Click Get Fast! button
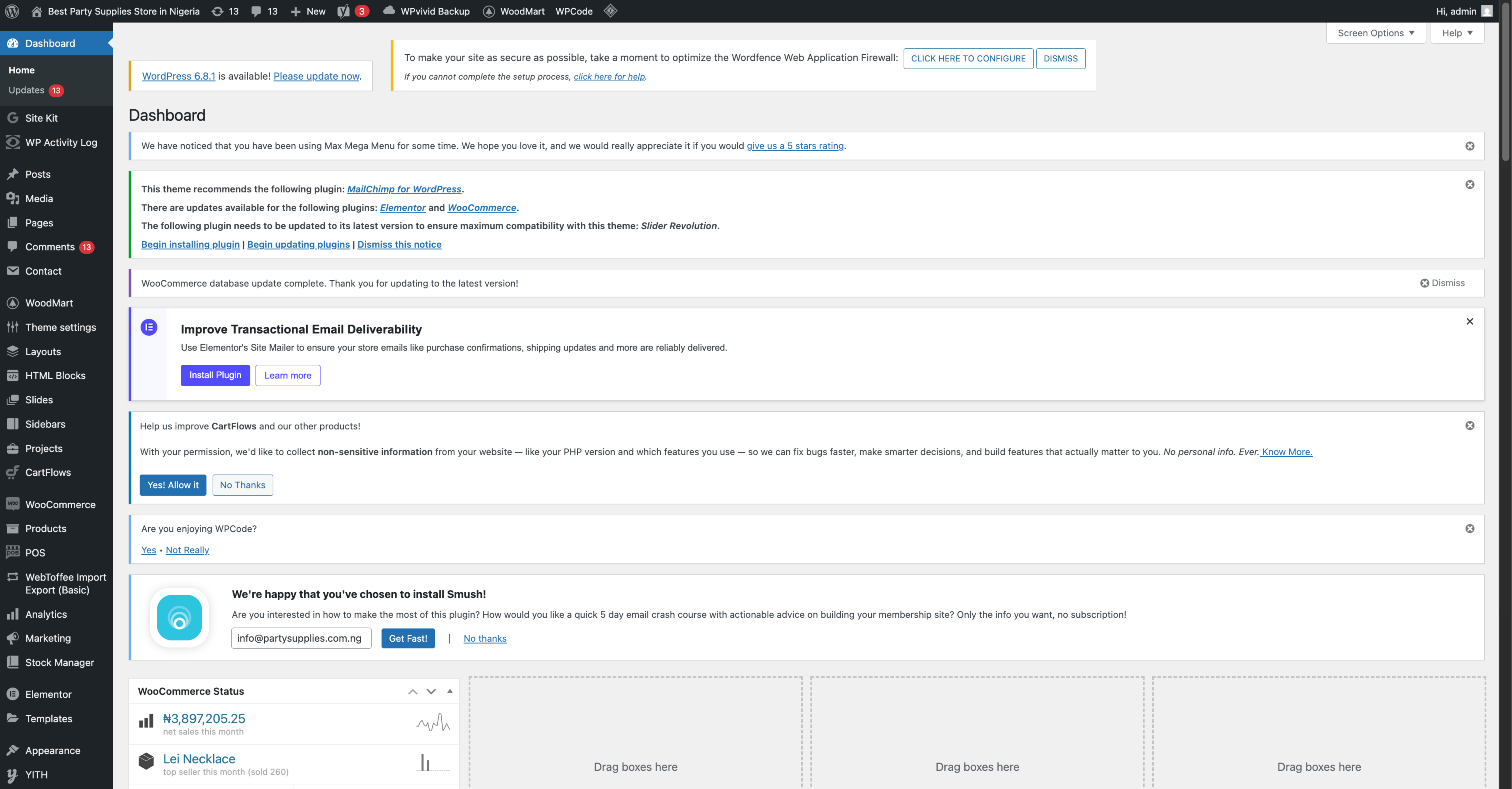1512x789 pixels. click(408, 638)
